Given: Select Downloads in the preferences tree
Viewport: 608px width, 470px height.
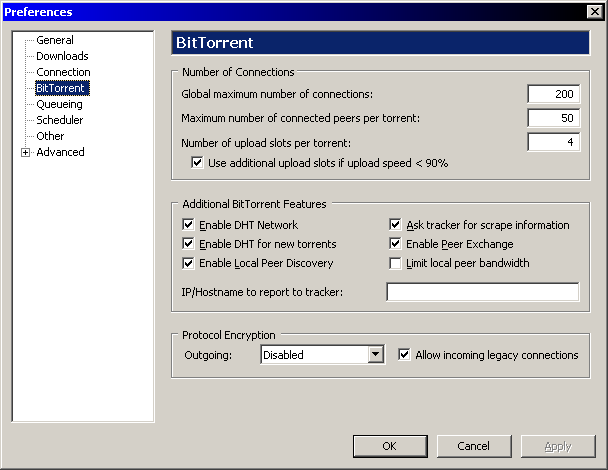Looking at the screenshot, I should [62, 56].
